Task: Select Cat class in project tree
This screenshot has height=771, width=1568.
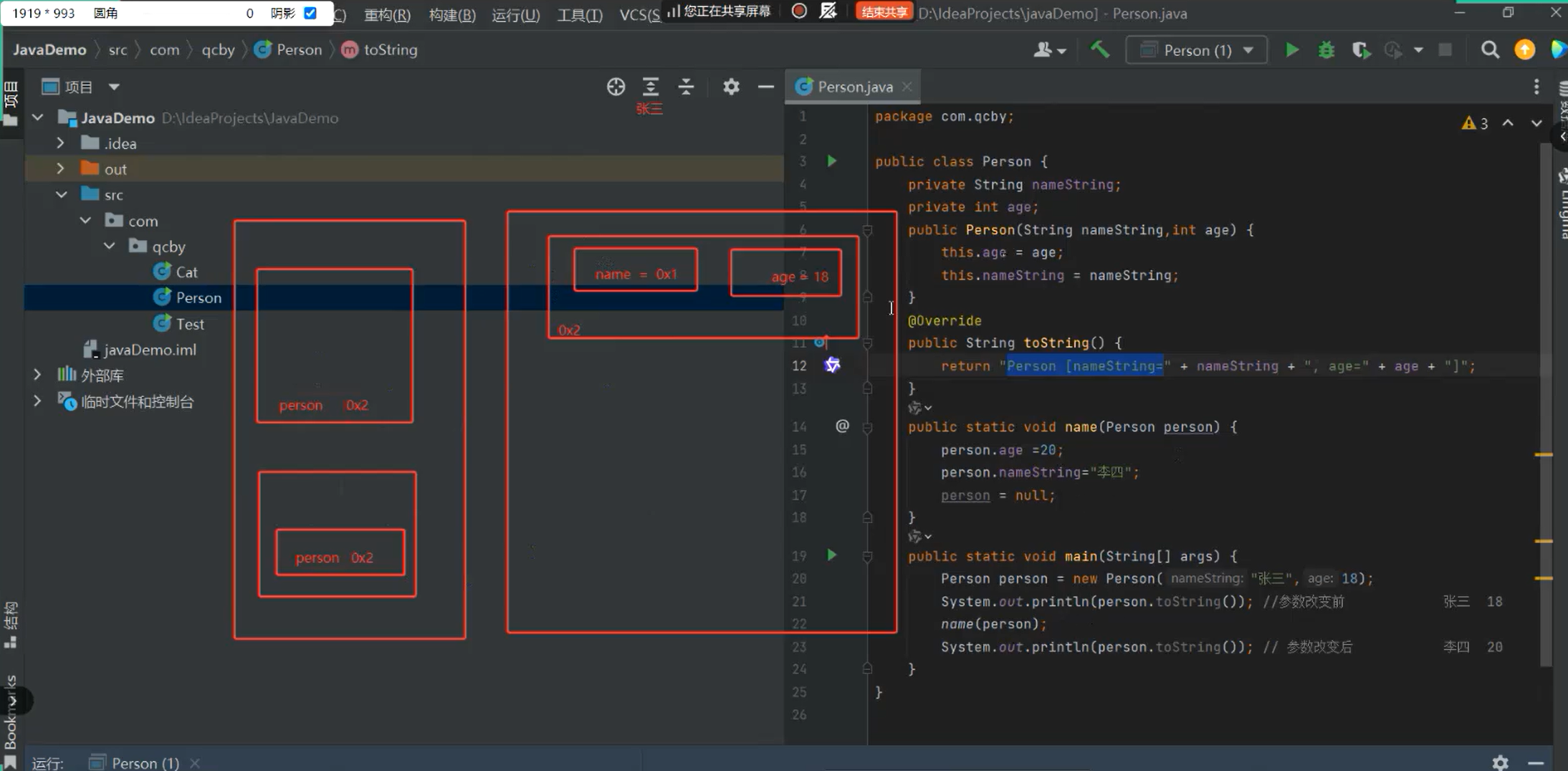Action: [x=176, y=272]
